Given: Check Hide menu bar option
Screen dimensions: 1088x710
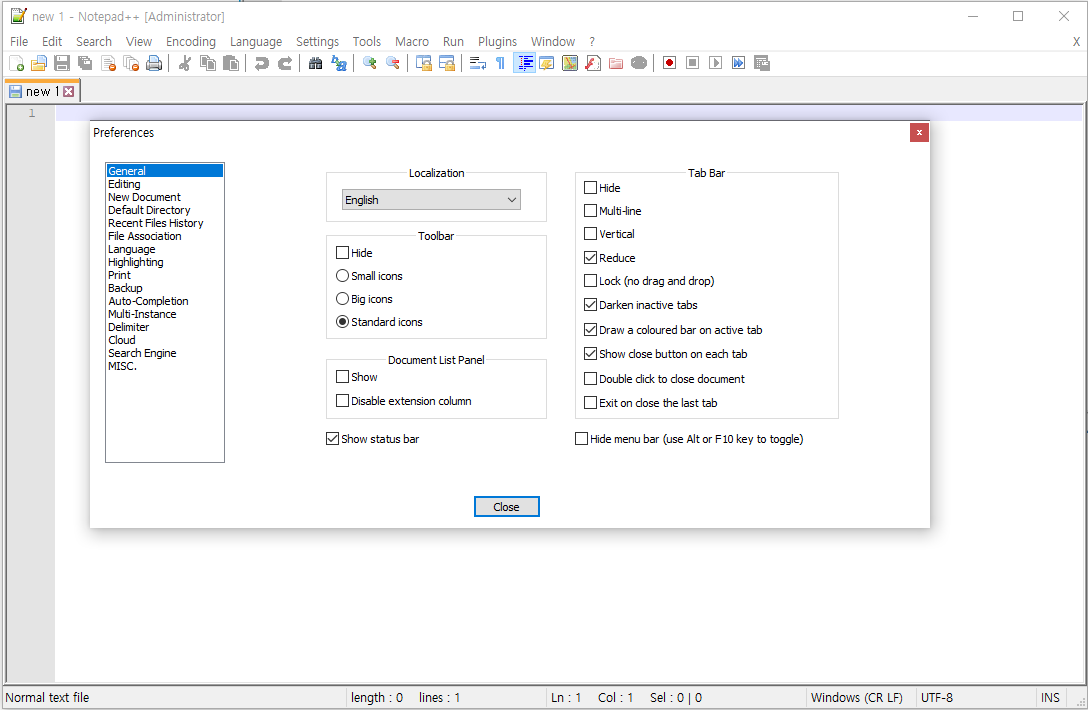Looking at the screenshot, I should 581,439.
